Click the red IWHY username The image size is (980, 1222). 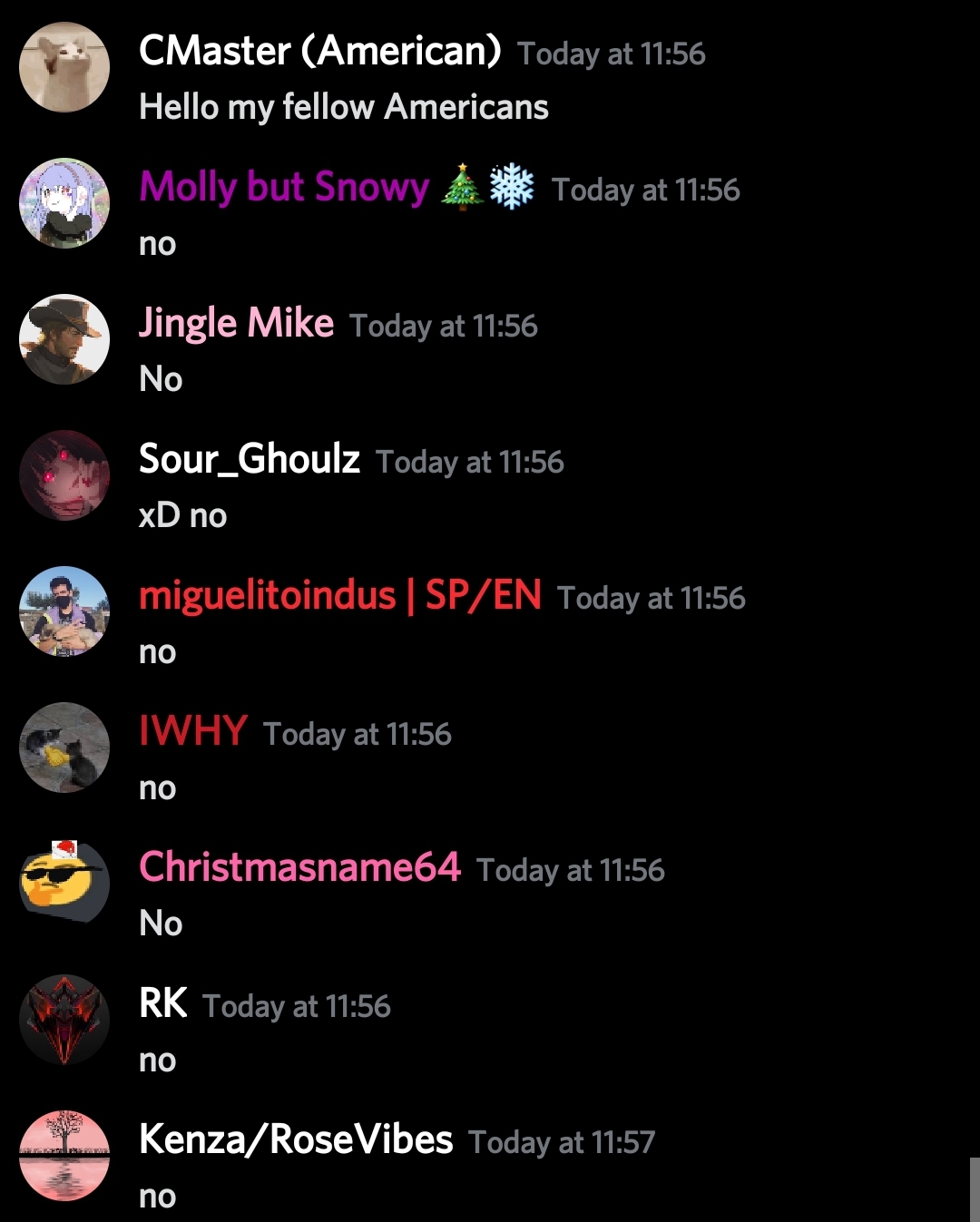point(193,731)
